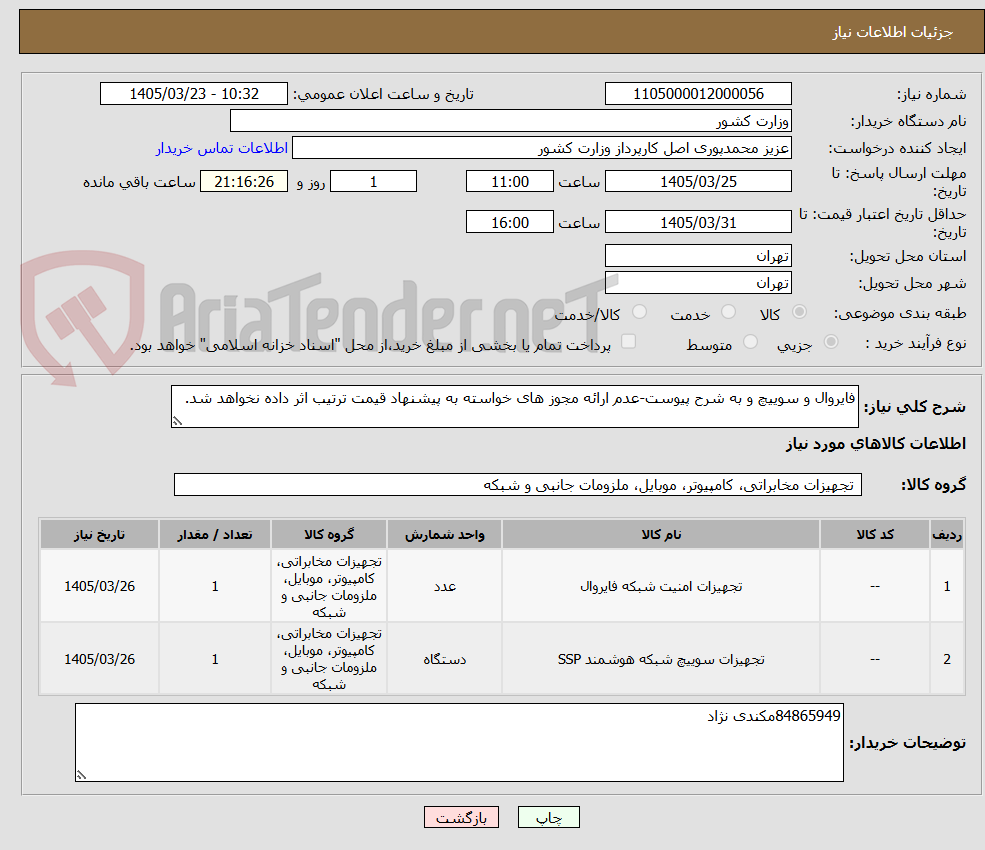
Task: Click price validity date 1405/03/31
Action: [698, 222]
